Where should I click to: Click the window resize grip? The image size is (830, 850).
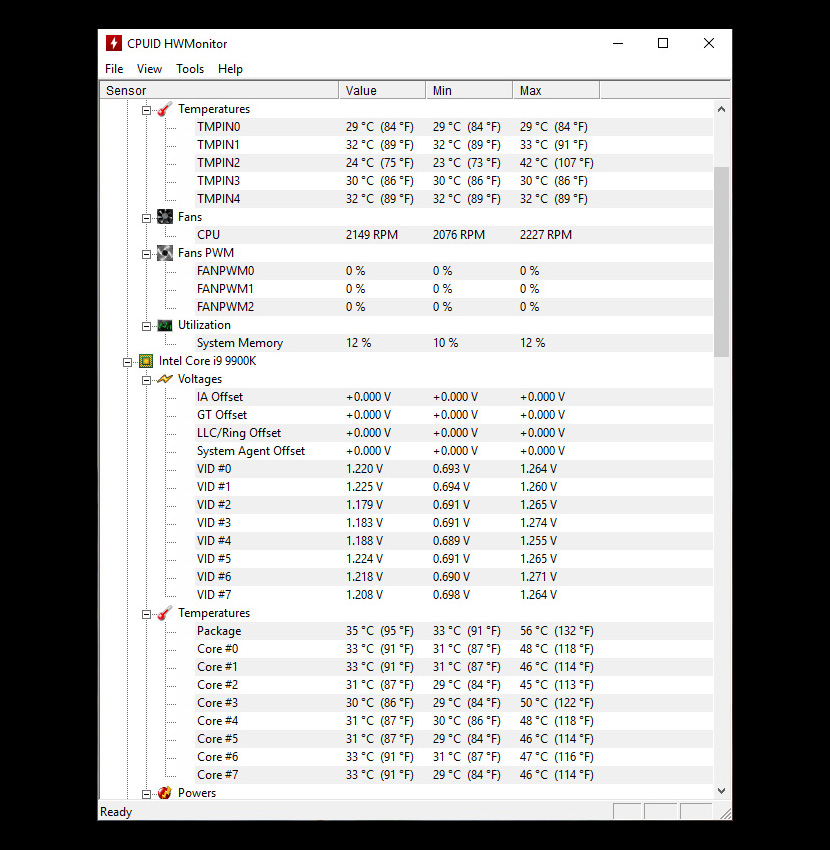coord(725,813)
